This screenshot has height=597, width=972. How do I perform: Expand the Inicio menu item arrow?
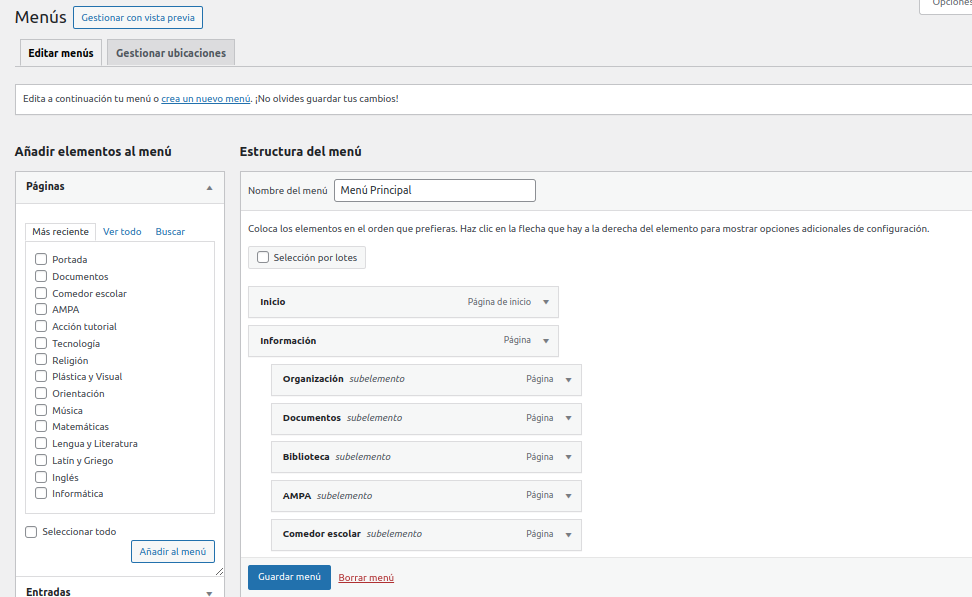click(x=546, y=302)
